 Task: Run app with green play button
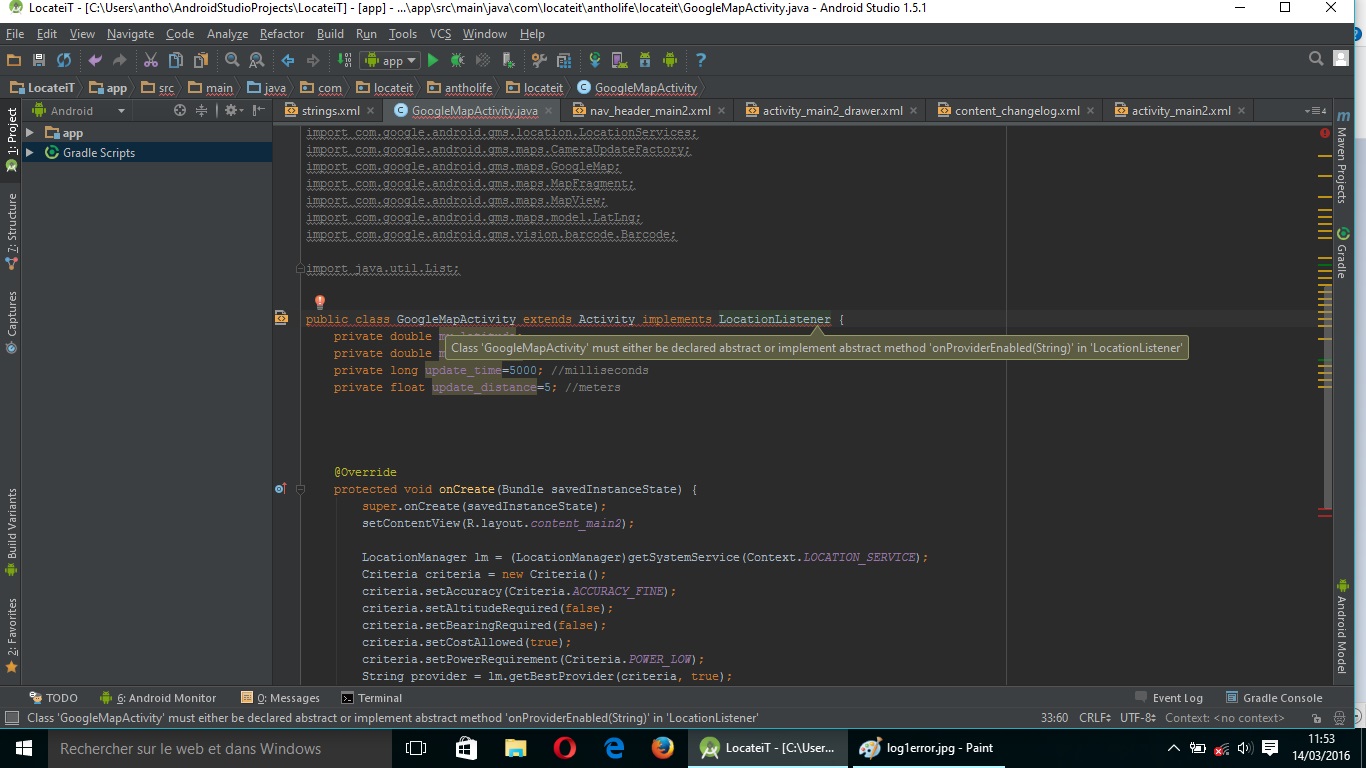pos(433,60)
